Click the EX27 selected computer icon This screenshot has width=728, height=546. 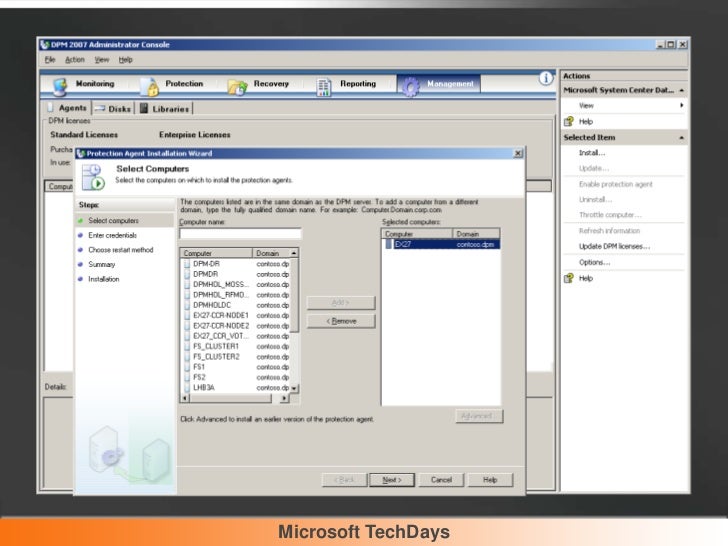click(389, 244)
